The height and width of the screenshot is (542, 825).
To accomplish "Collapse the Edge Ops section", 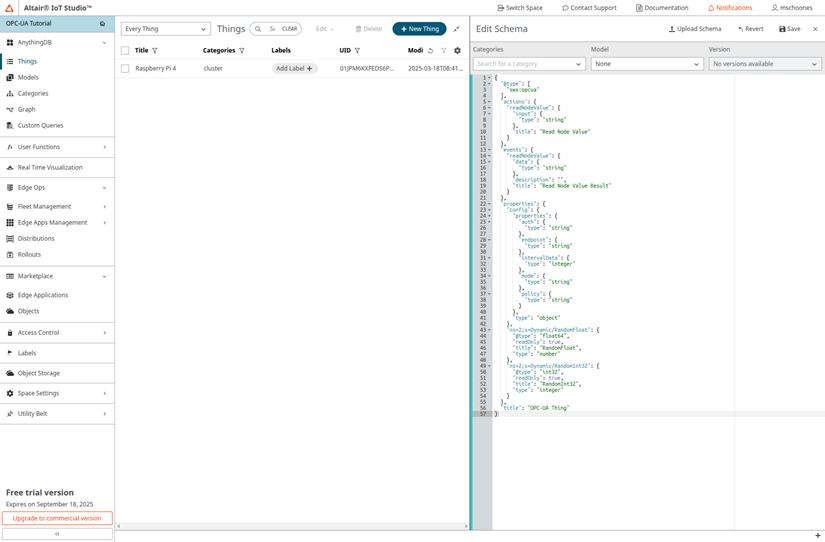I will click(104, 188).
